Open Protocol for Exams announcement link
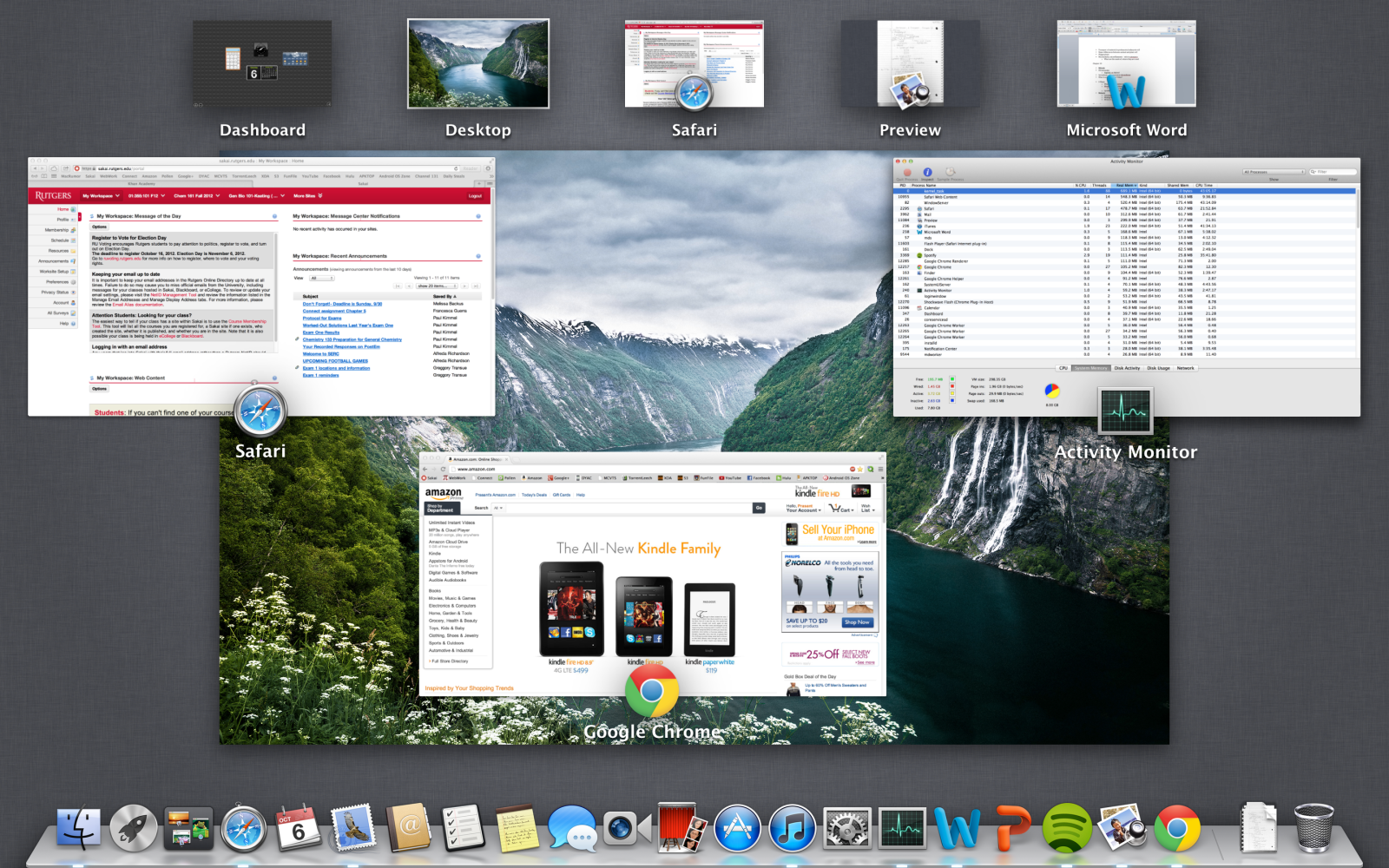 point(322,319)
